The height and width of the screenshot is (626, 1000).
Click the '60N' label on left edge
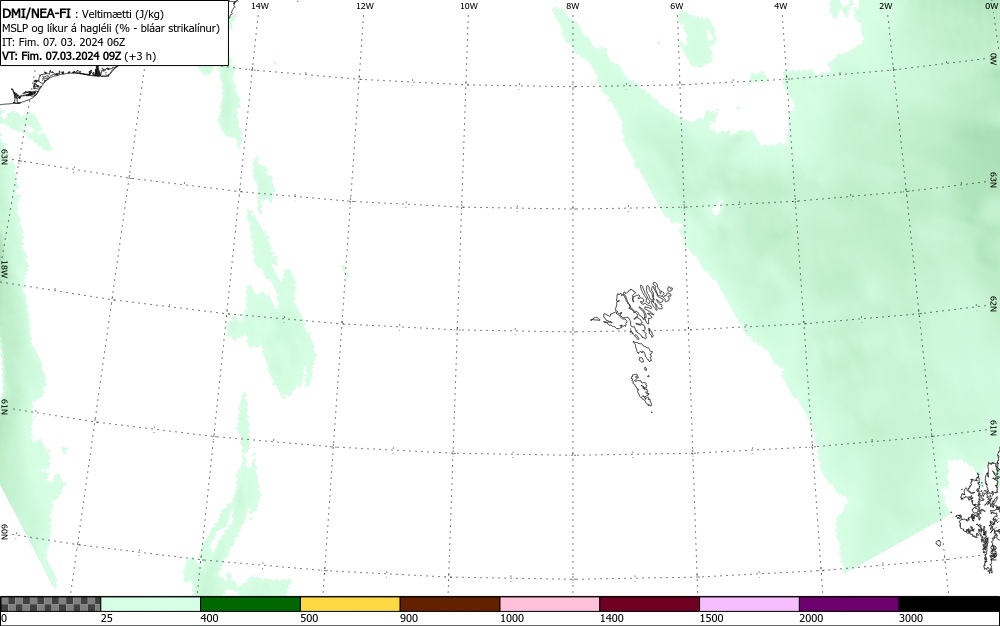point(4,532)
